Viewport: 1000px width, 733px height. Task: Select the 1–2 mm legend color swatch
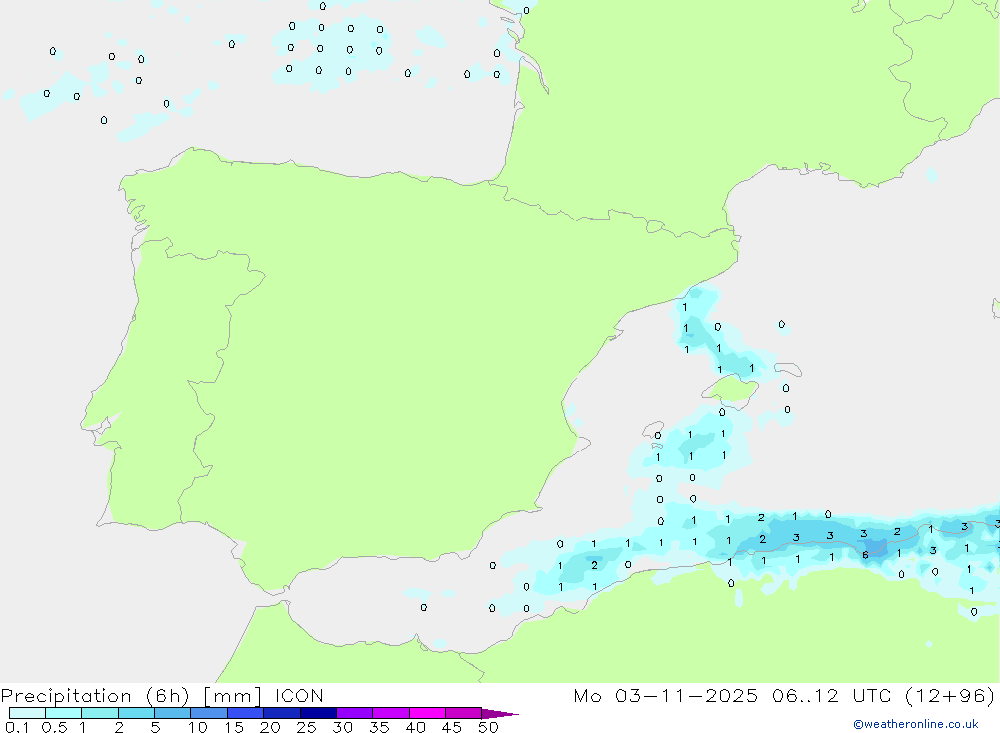point(100,713)
